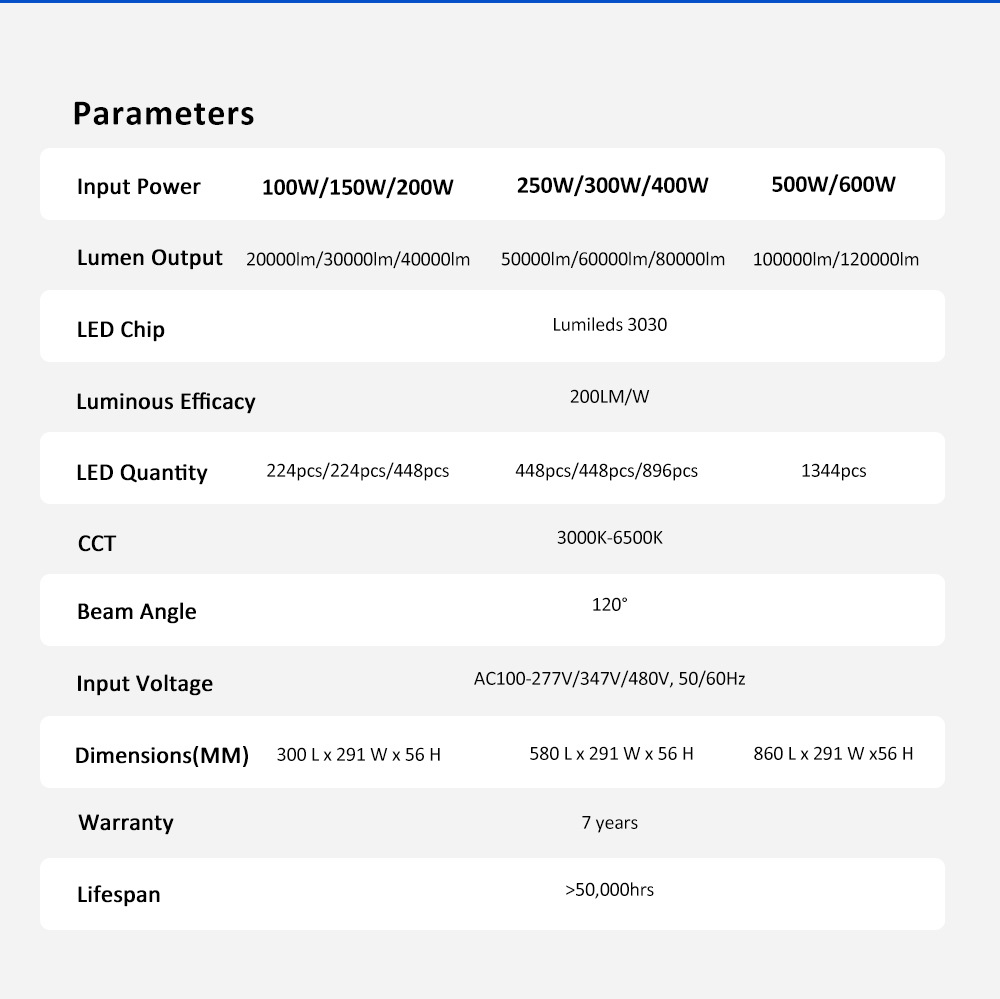This screenshot has width=1000, height=999.
Task: Click the 20000lm/30000lm/40000lm lumen value
Action: click(x=358, y=260)
